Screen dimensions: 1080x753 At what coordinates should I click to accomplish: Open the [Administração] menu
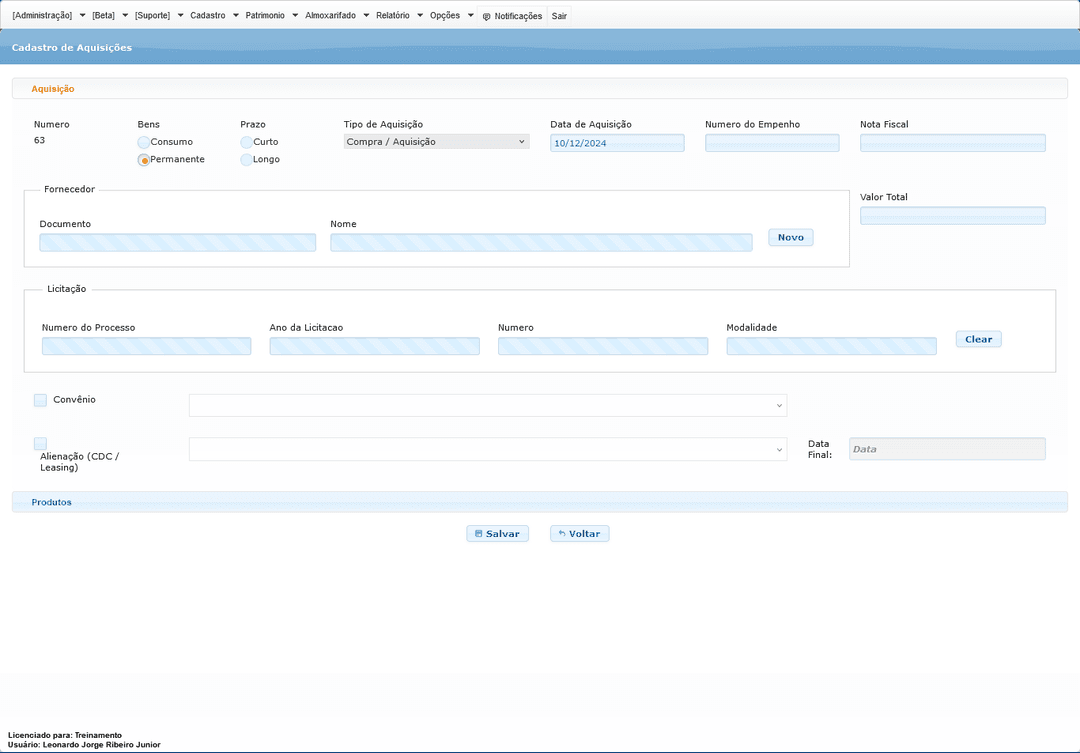(42, 15)
